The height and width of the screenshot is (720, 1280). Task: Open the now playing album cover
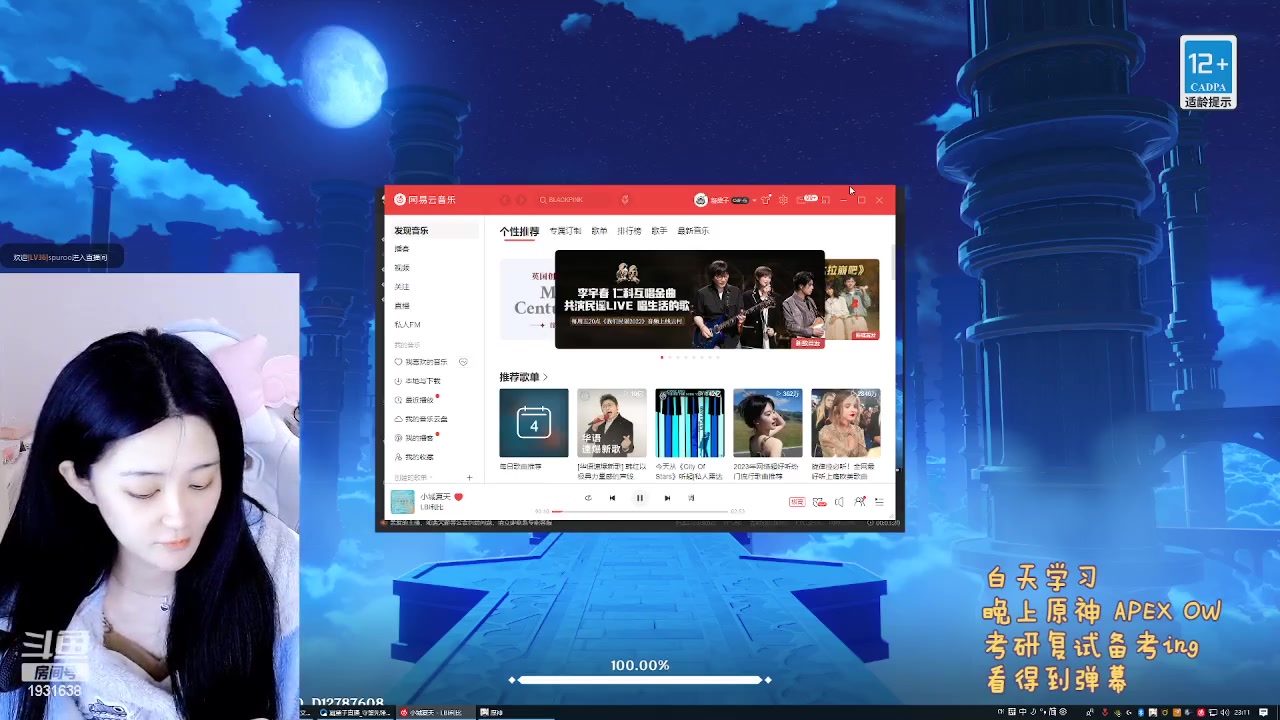[402, 502]
